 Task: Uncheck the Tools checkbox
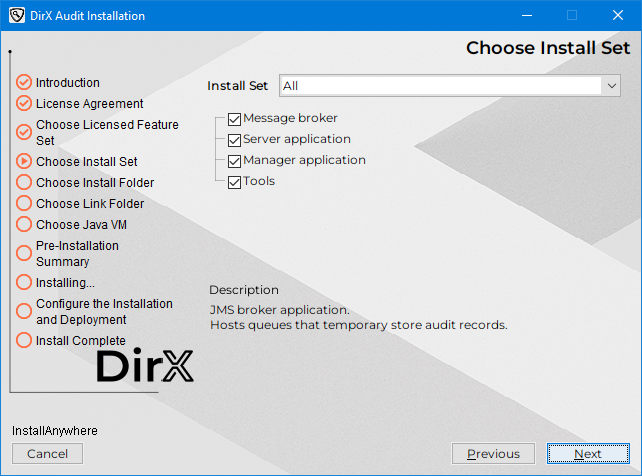[235, 182]
